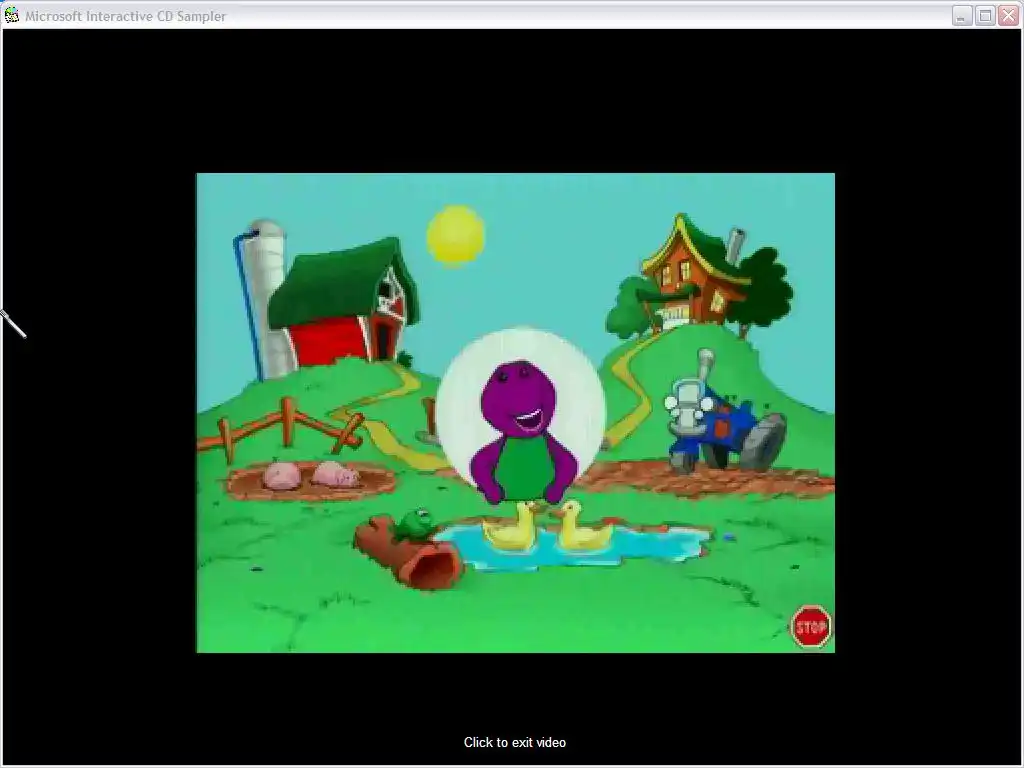
Task: Maximize the CD Sampler window
Action: [985, 16]
